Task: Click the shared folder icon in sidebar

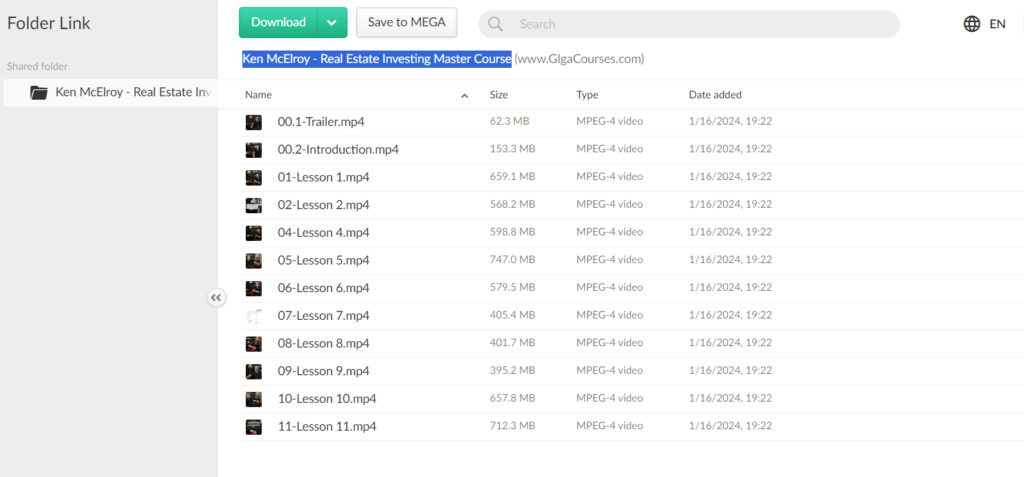Action: click(x=39, y=92)
